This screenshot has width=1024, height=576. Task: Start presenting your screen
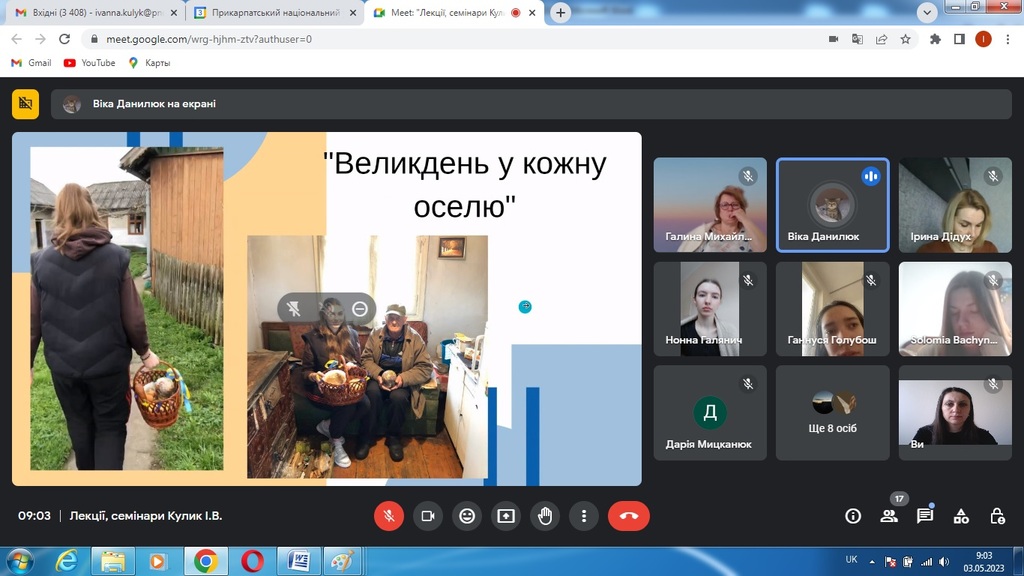point(506,516)
